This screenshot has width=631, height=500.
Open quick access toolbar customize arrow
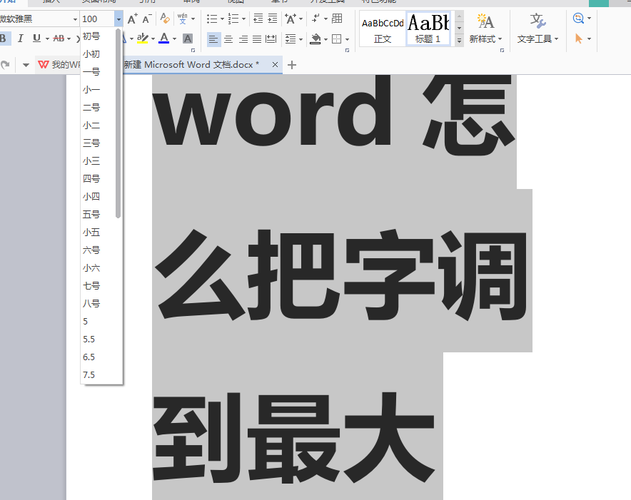tap(26, 65)
